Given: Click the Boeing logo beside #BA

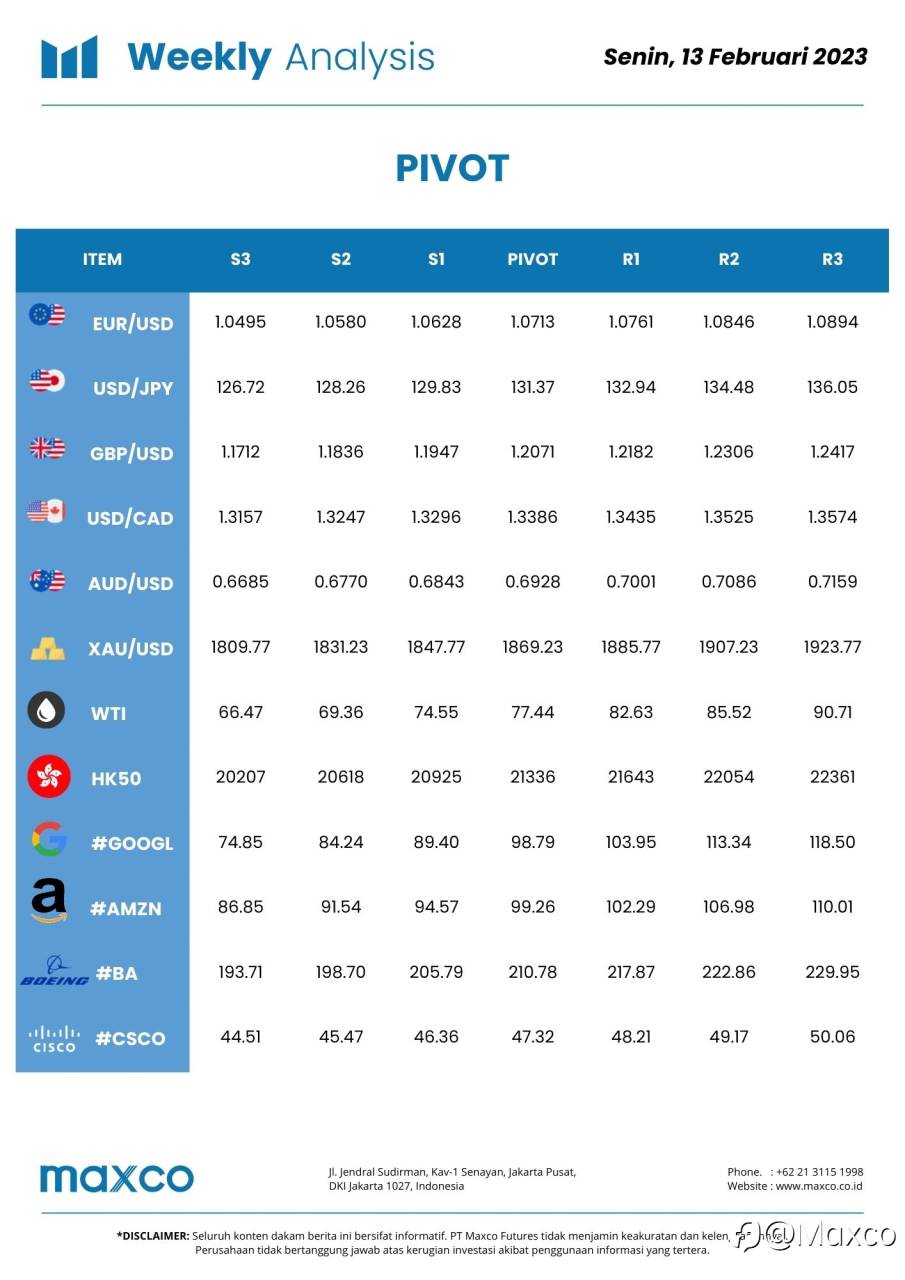Looking at the screenshot, I should (54, 971).
